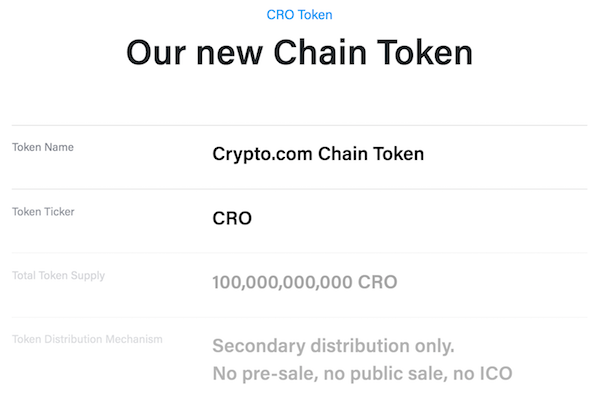Open the CRO Token link
The image size is (600, 405).
pyautogui.click(x=299, y=15)
